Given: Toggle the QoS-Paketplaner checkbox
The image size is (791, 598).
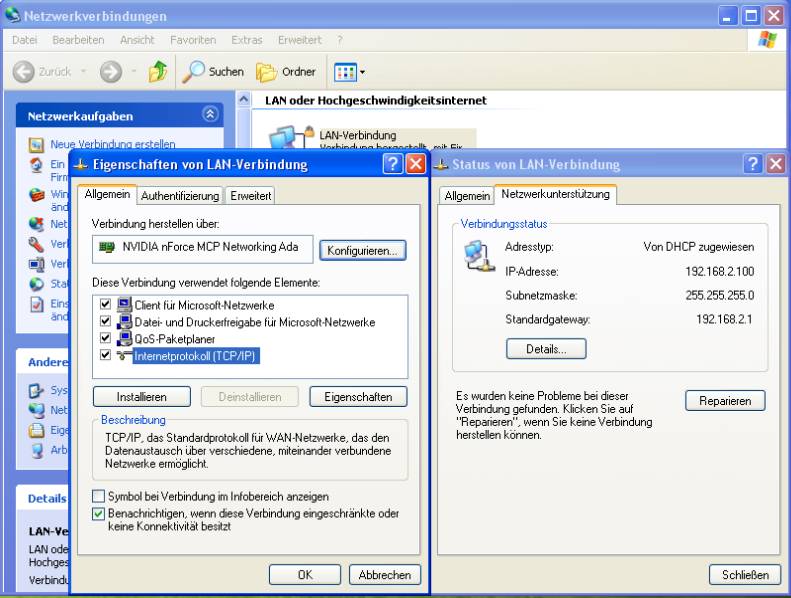Looking at the screenshot, I should tap(106, 338).
